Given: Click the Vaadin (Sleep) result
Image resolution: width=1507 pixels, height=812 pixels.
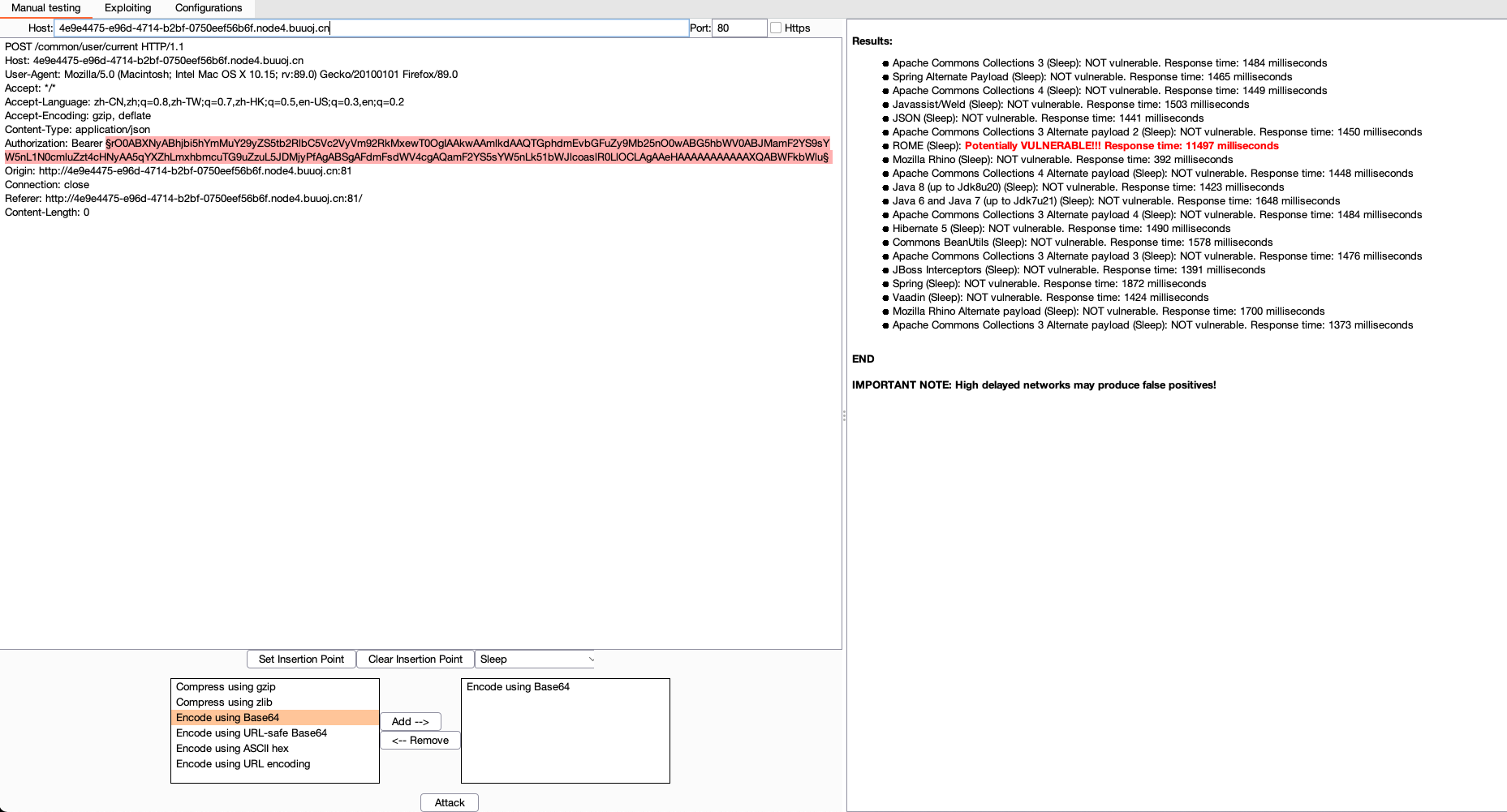Looking at the screenshot, I should pos(1051,298).
